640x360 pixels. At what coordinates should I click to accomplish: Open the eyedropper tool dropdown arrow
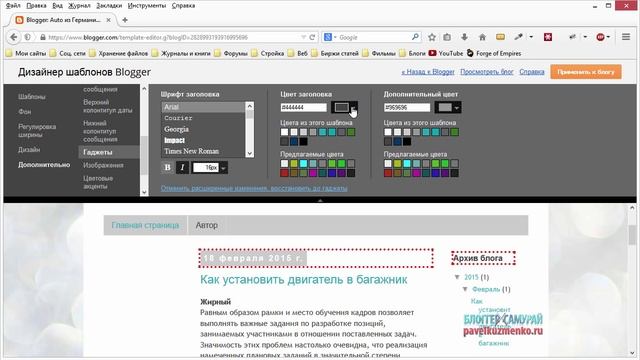click(x=531, y=37)
